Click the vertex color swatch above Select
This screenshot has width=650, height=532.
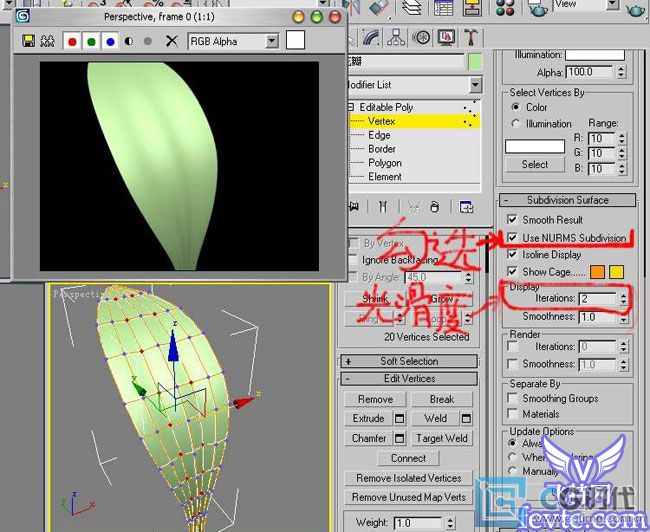tap(535, 146)
